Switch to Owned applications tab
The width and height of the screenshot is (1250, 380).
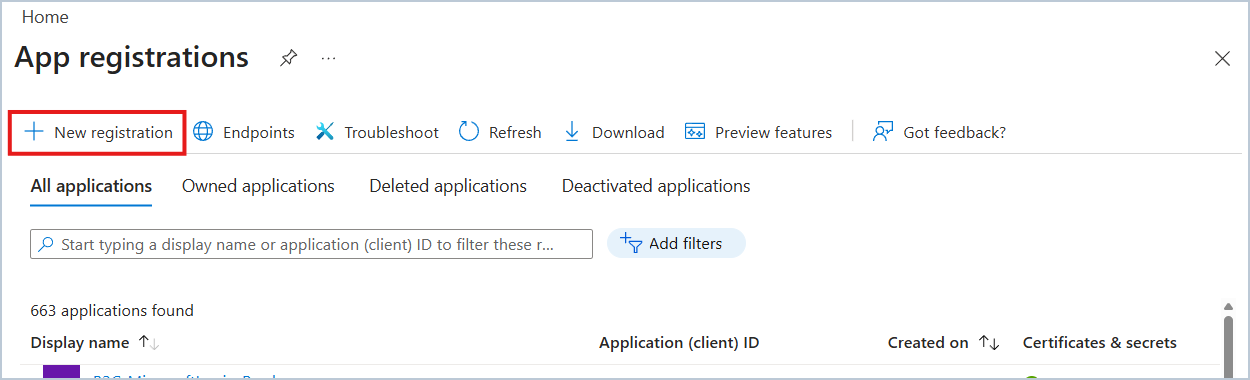point(258,186)
